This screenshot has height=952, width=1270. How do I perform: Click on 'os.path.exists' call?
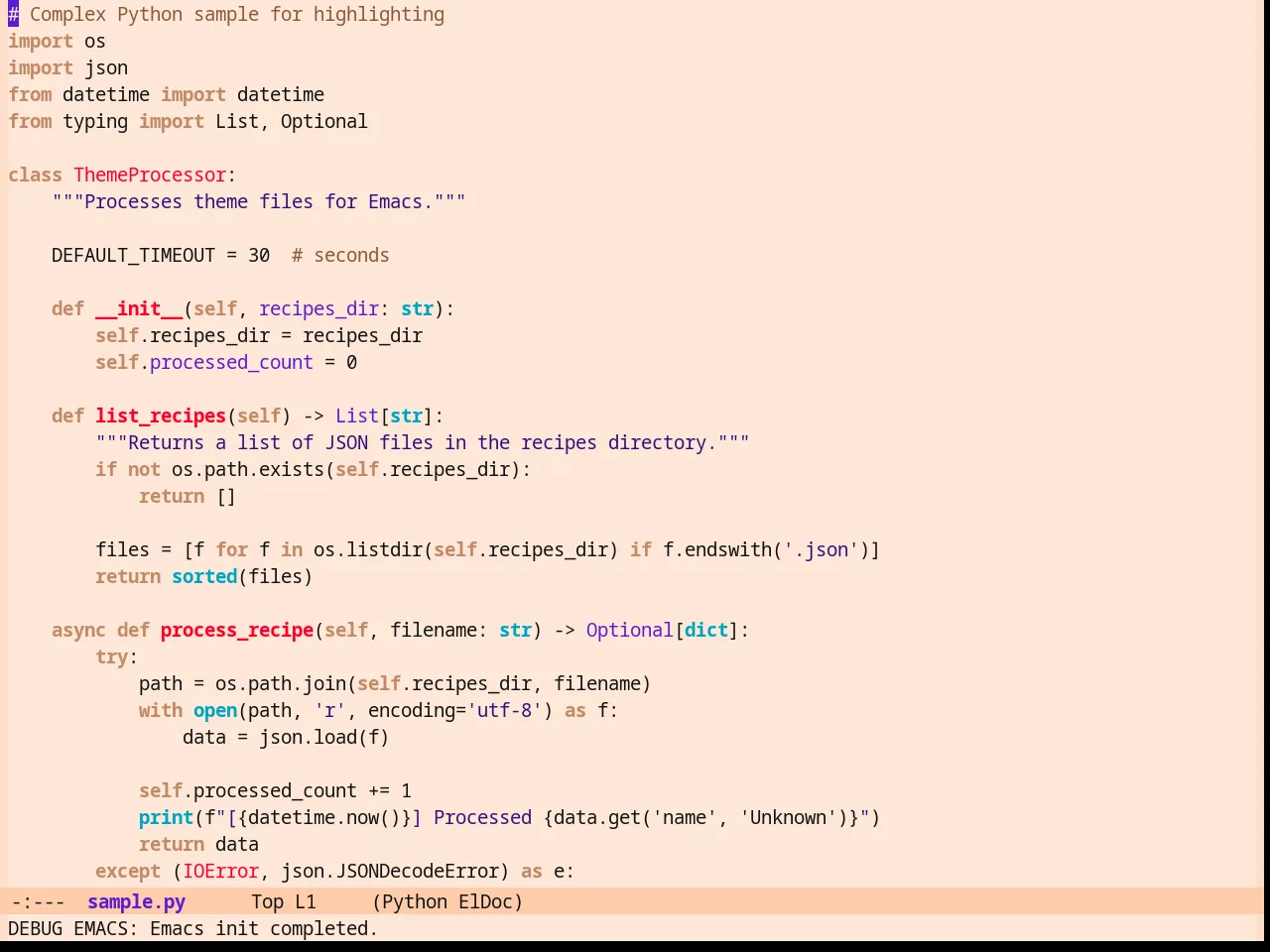pos(248,469)
